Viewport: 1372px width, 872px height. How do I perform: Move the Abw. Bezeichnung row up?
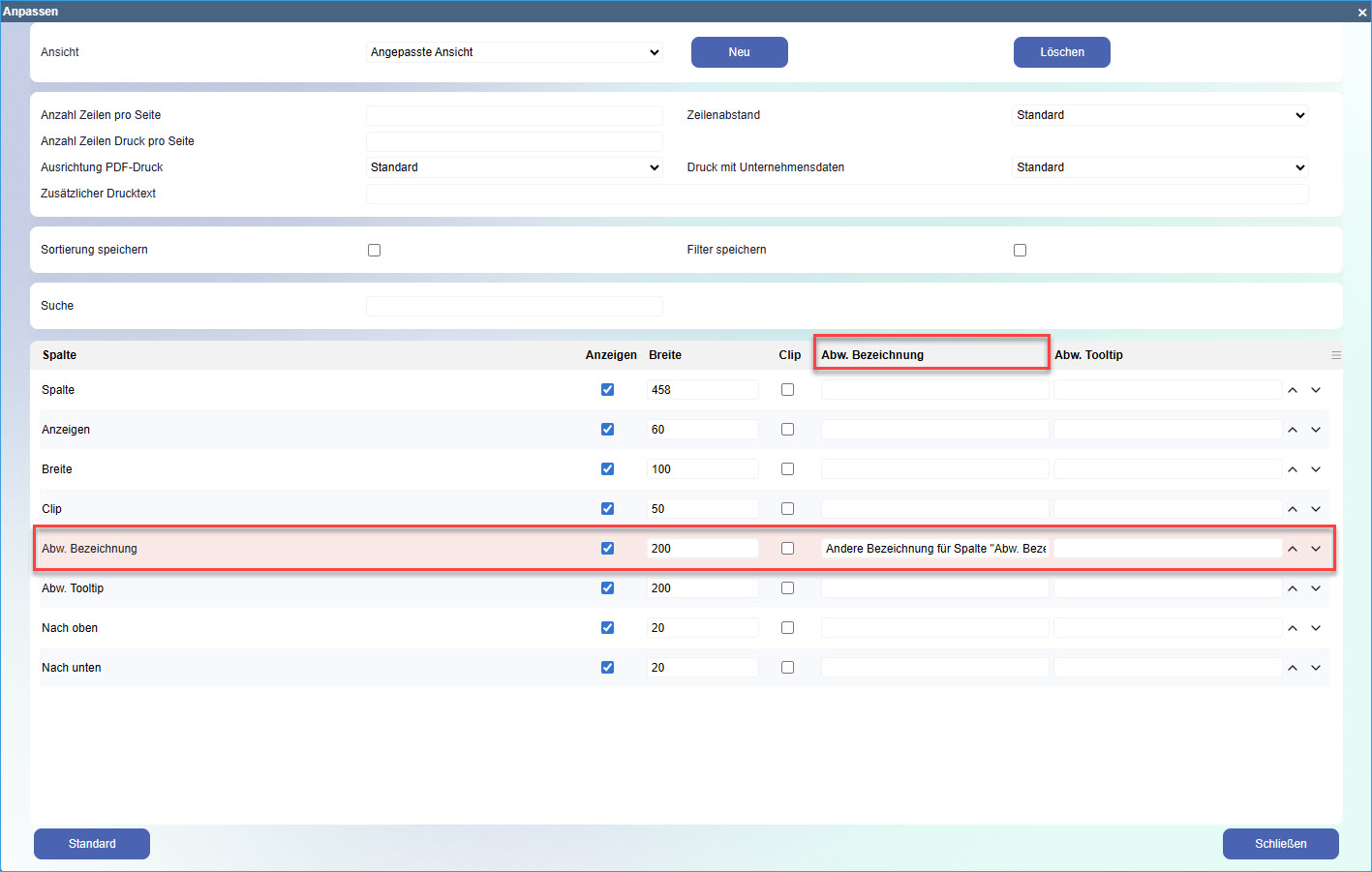pyautogui.click(x=1292, y=549)
